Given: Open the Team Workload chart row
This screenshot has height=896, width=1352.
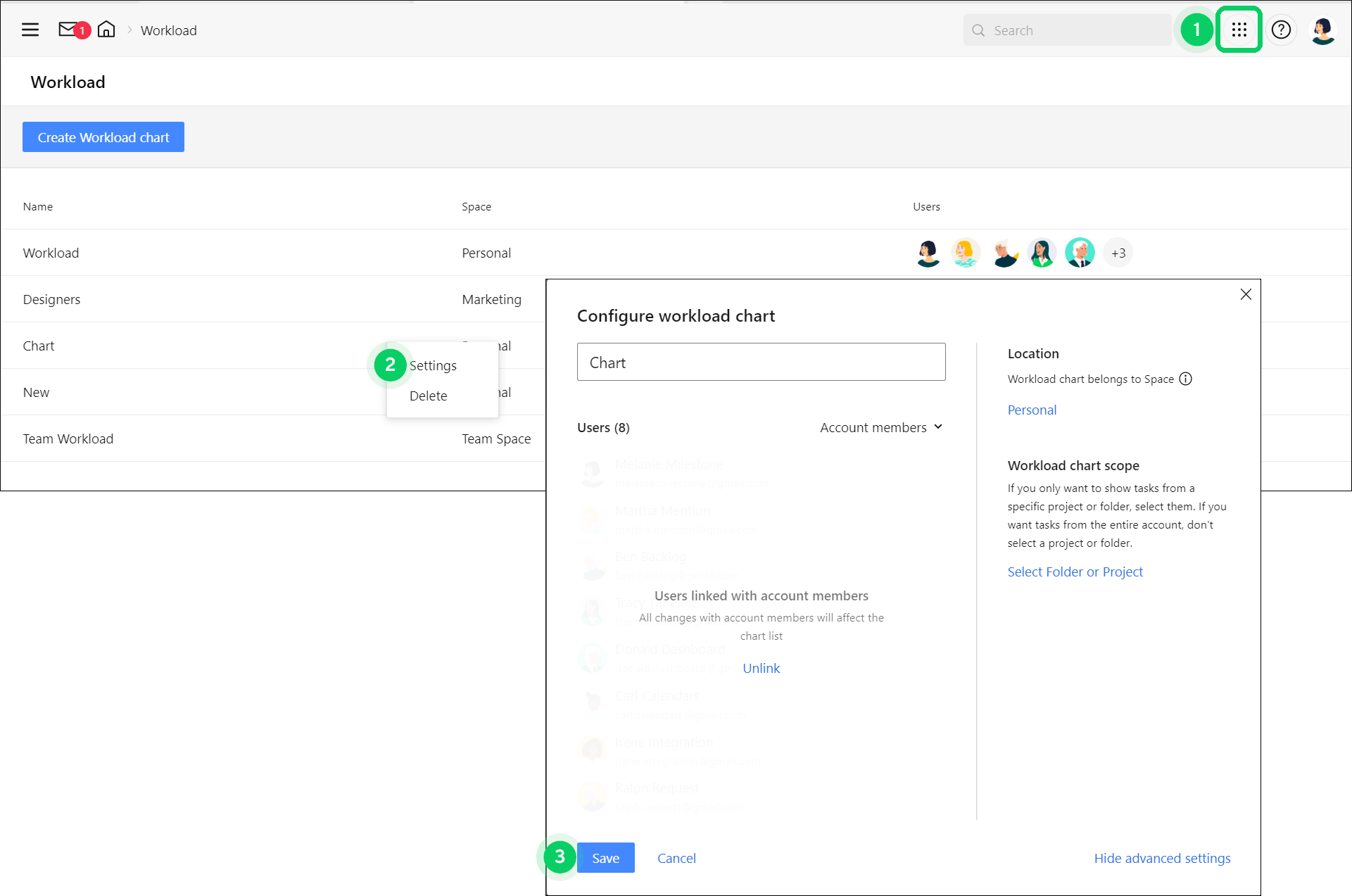Looking at the screenshot, I should pos(68,438).
